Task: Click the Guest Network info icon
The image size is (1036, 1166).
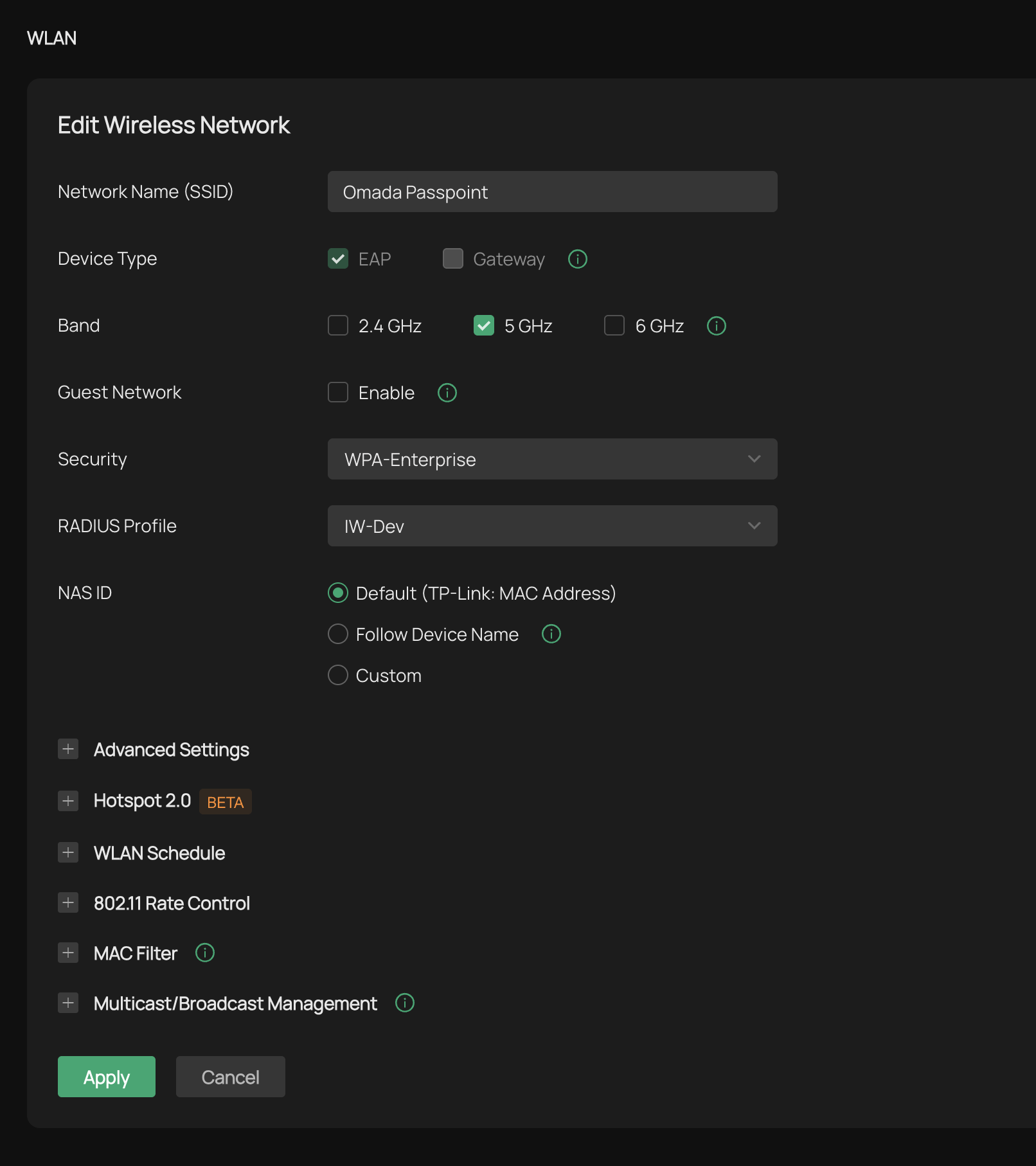Action: point(447,393)
